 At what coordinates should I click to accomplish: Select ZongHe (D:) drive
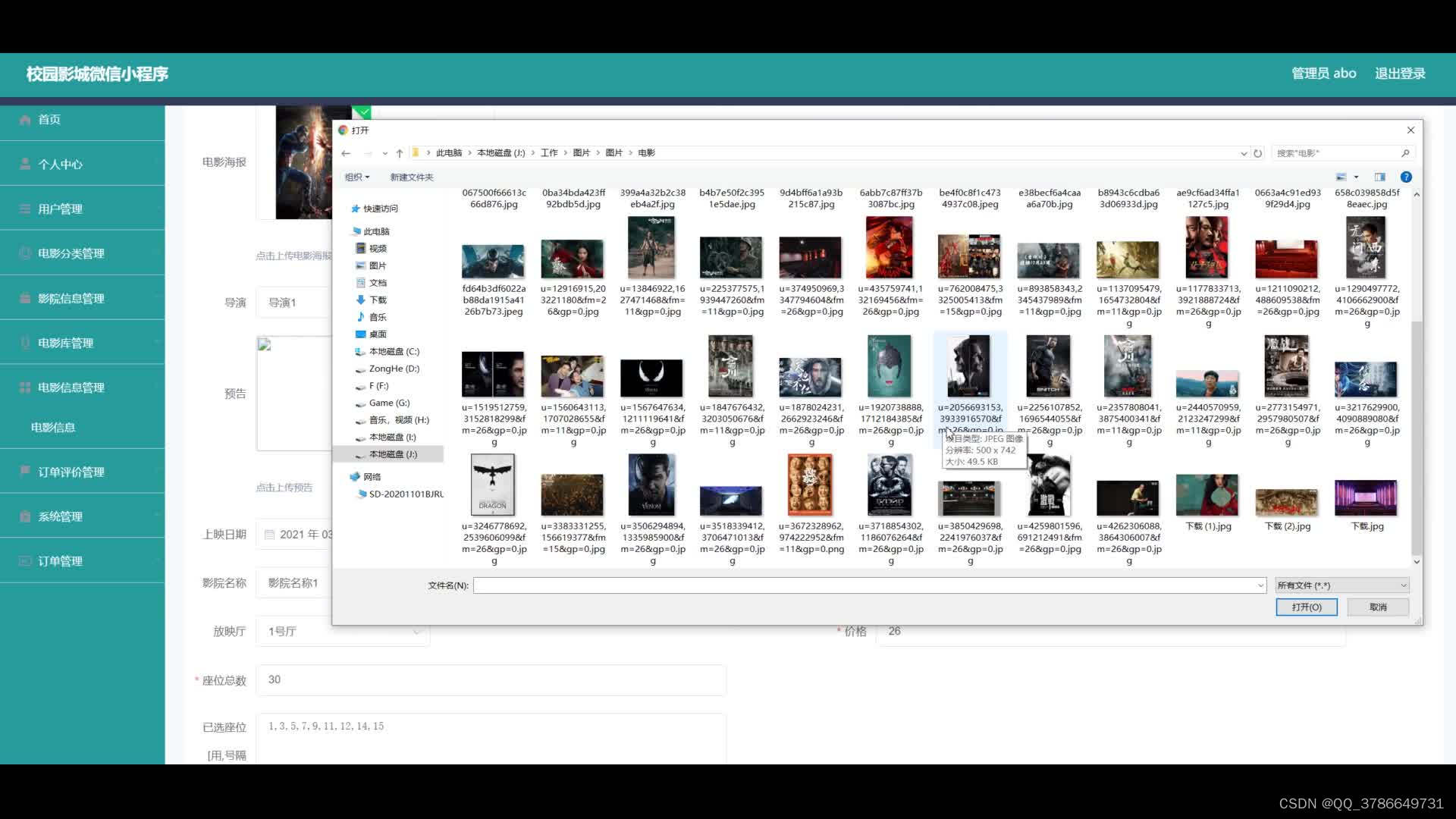pyautogui.click(x=388, y=369)
